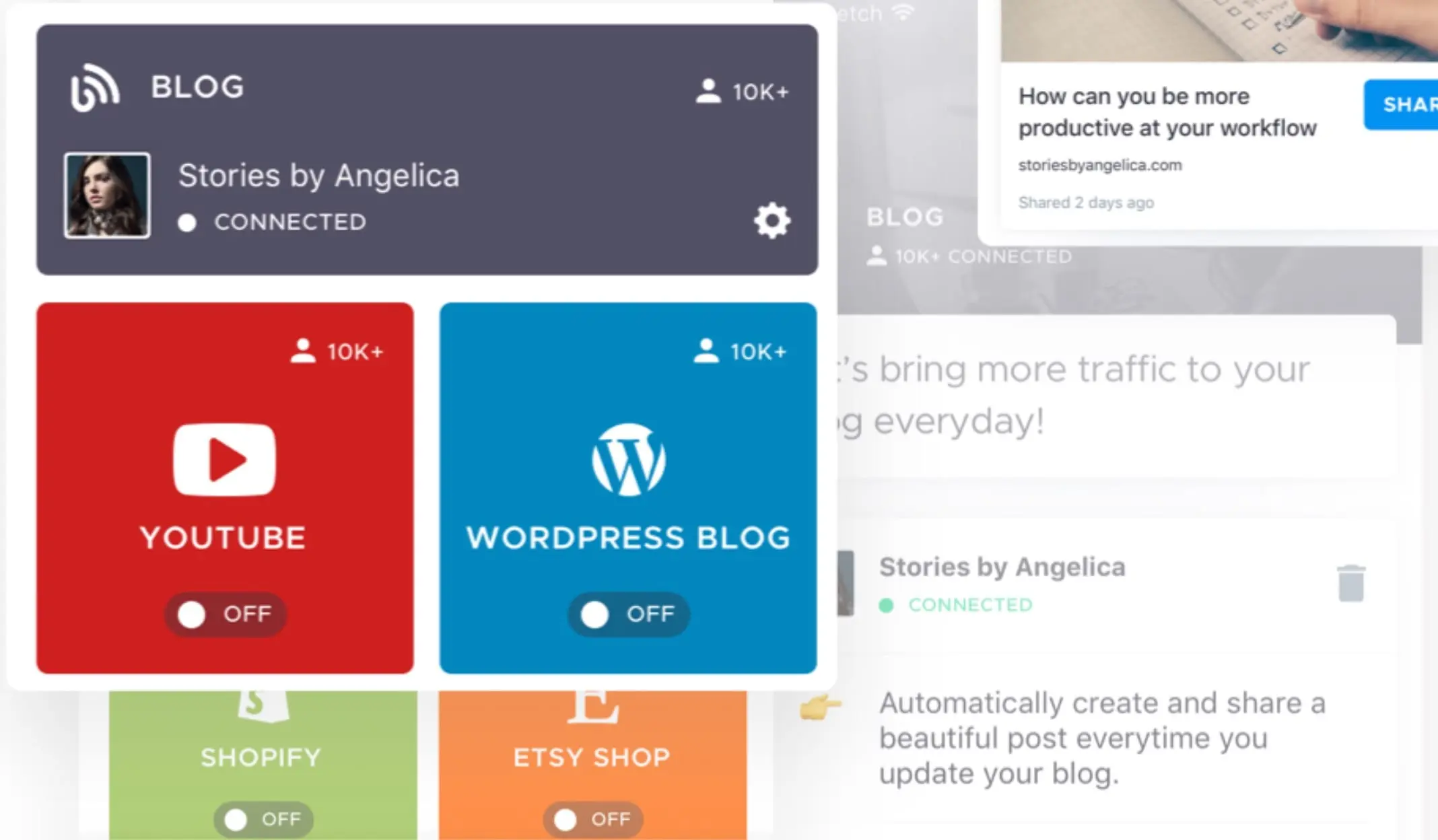Toggle the WordPress Blog OFF switch
This screenshot has width=1438, height=840.
click(x=627, y=614)
